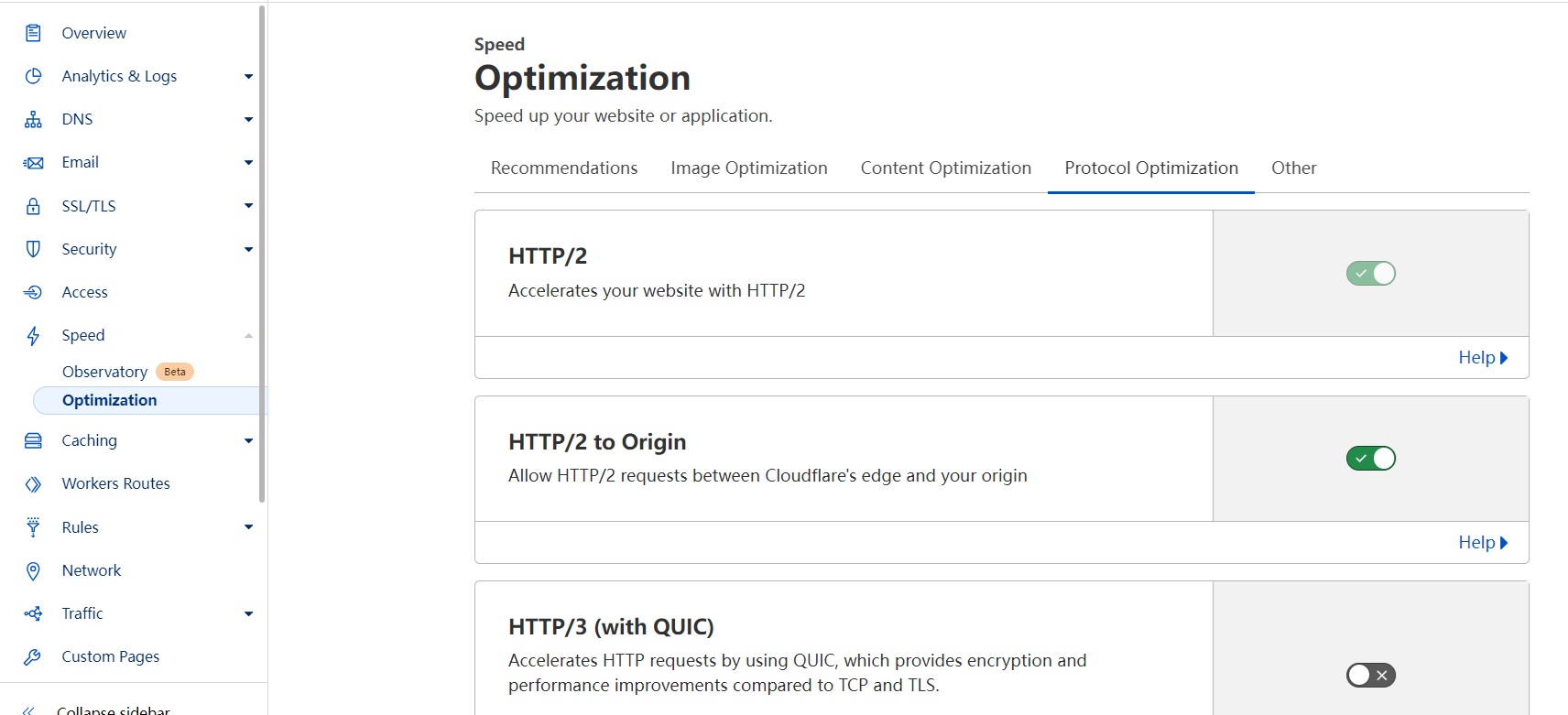The width and height of the screenshot is (1568, 715).
Task: Switch to the Image Optimization tab
Action: coord(748,168)
